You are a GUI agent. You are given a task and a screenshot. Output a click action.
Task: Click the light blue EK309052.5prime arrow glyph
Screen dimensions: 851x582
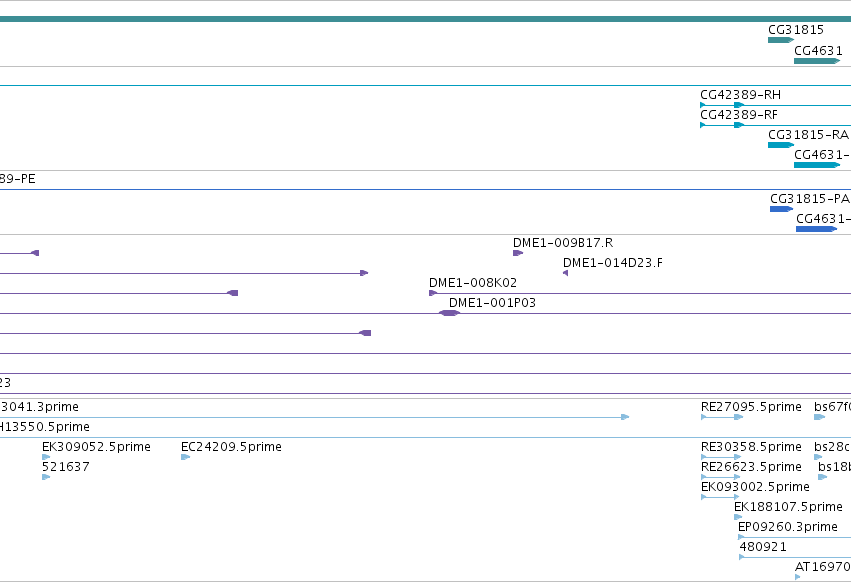[46, 457]
